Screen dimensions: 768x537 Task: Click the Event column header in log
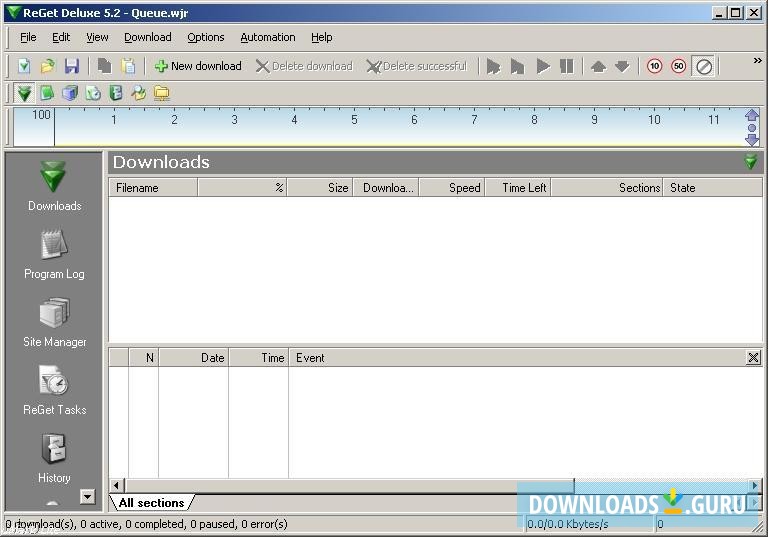point(517,358)
